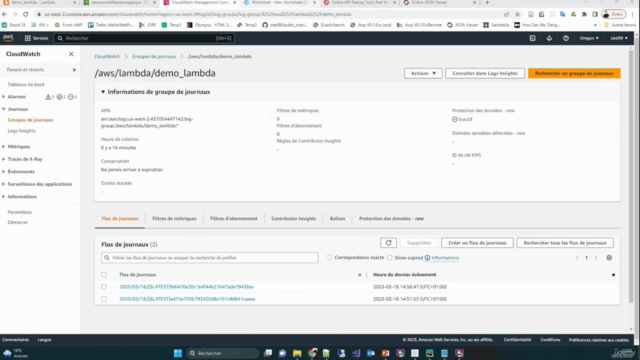
Task: Open Windows Start menu
Action: pos(178,353)
